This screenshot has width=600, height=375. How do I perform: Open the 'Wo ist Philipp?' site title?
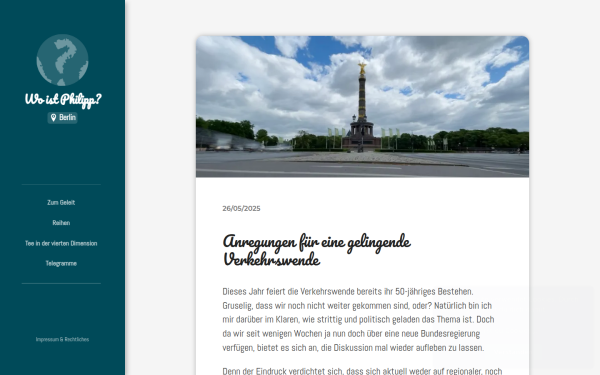[63, 99]
